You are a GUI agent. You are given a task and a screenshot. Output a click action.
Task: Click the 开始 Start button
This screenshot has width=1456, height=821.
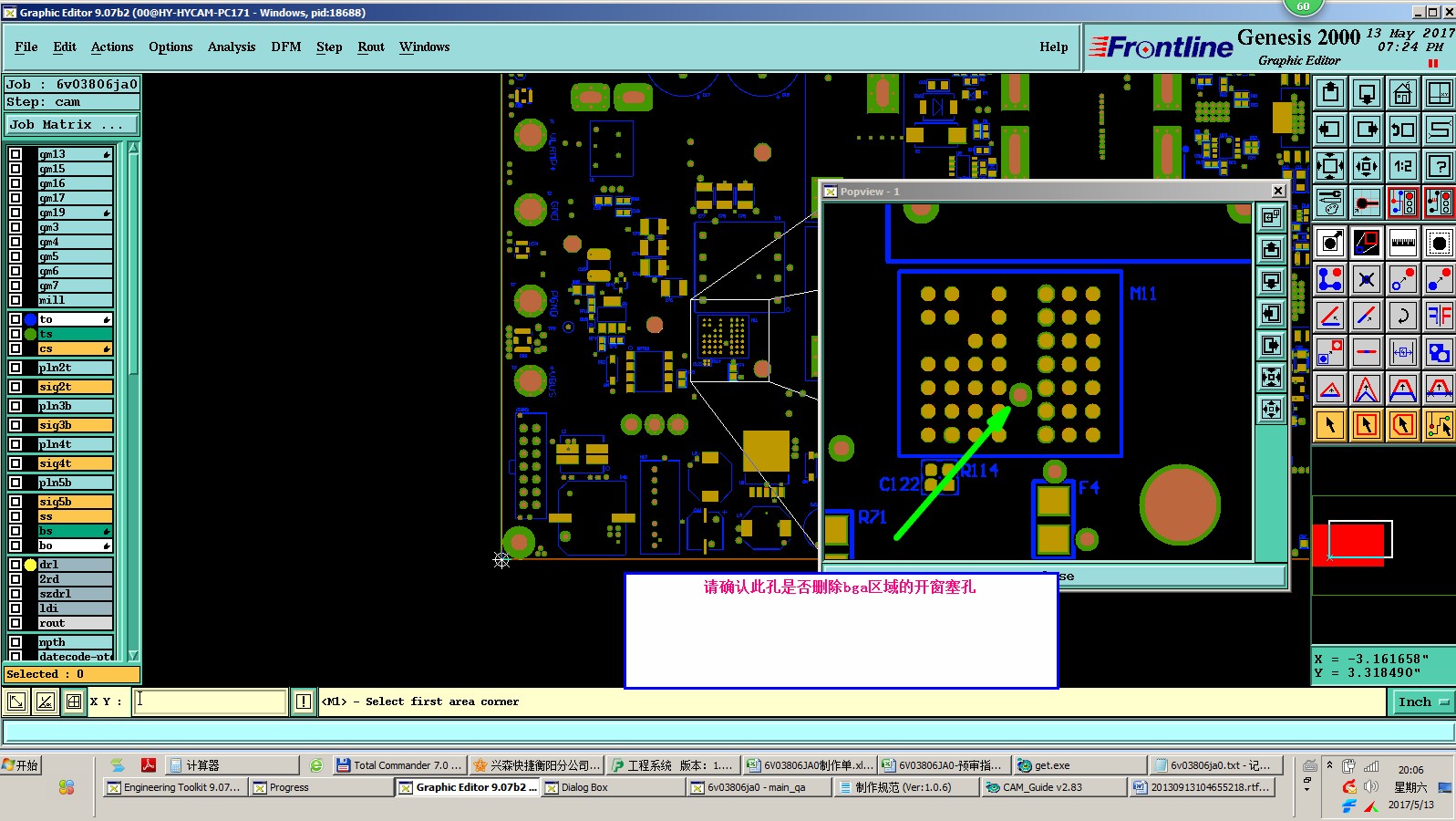[x=21, y=765]
